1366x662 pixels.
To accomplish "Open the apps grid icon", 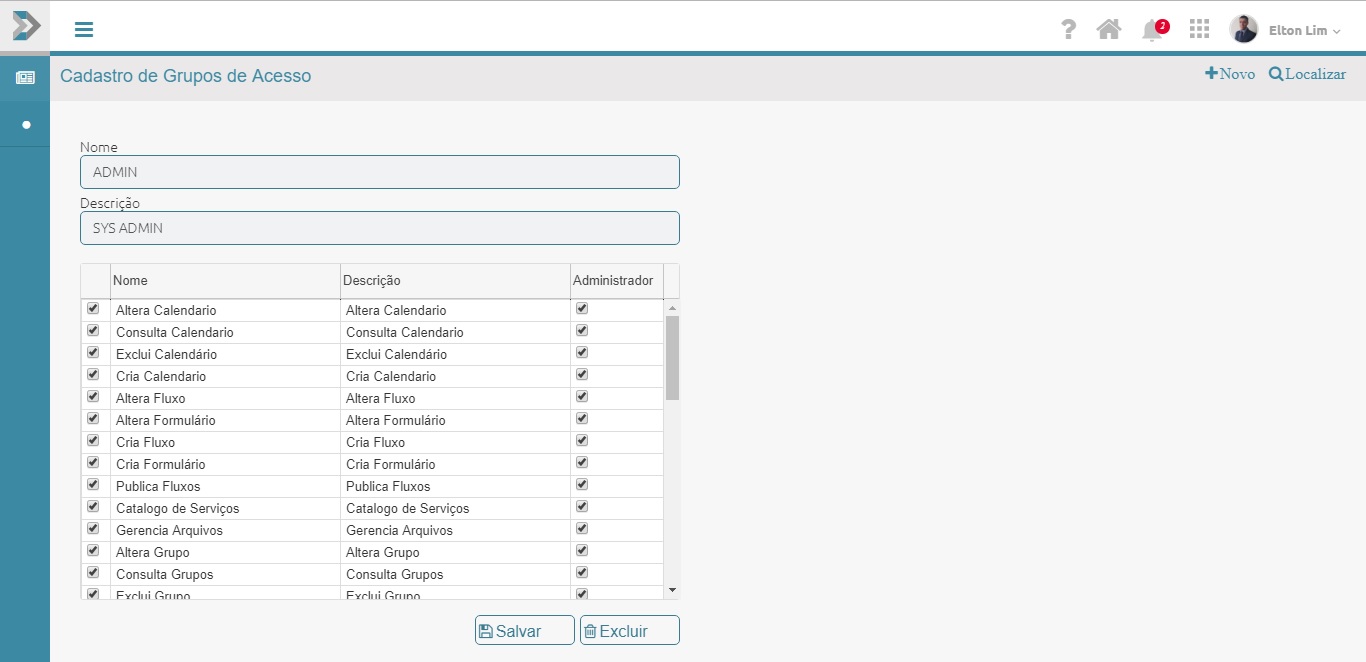I will (x=1199, y=29).
